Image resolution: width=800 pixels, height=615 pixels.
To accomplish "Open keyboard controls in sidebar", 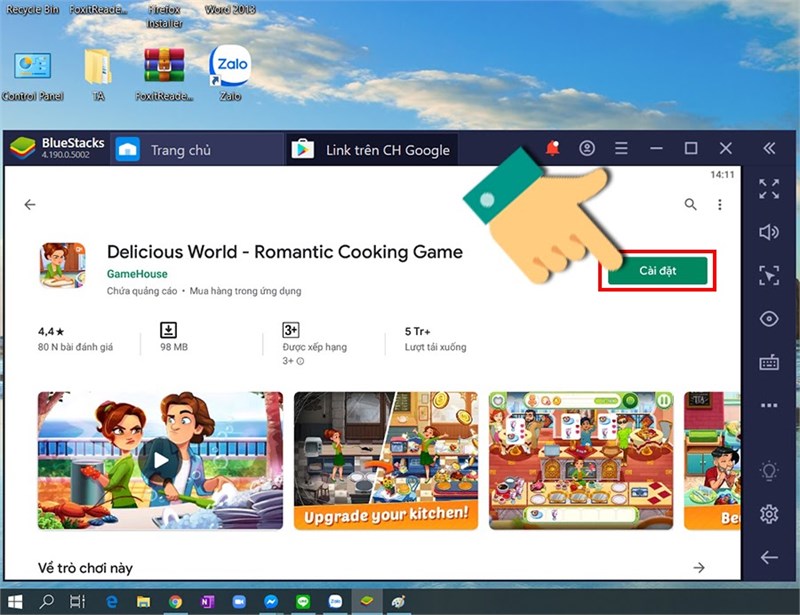I will 768,362.
